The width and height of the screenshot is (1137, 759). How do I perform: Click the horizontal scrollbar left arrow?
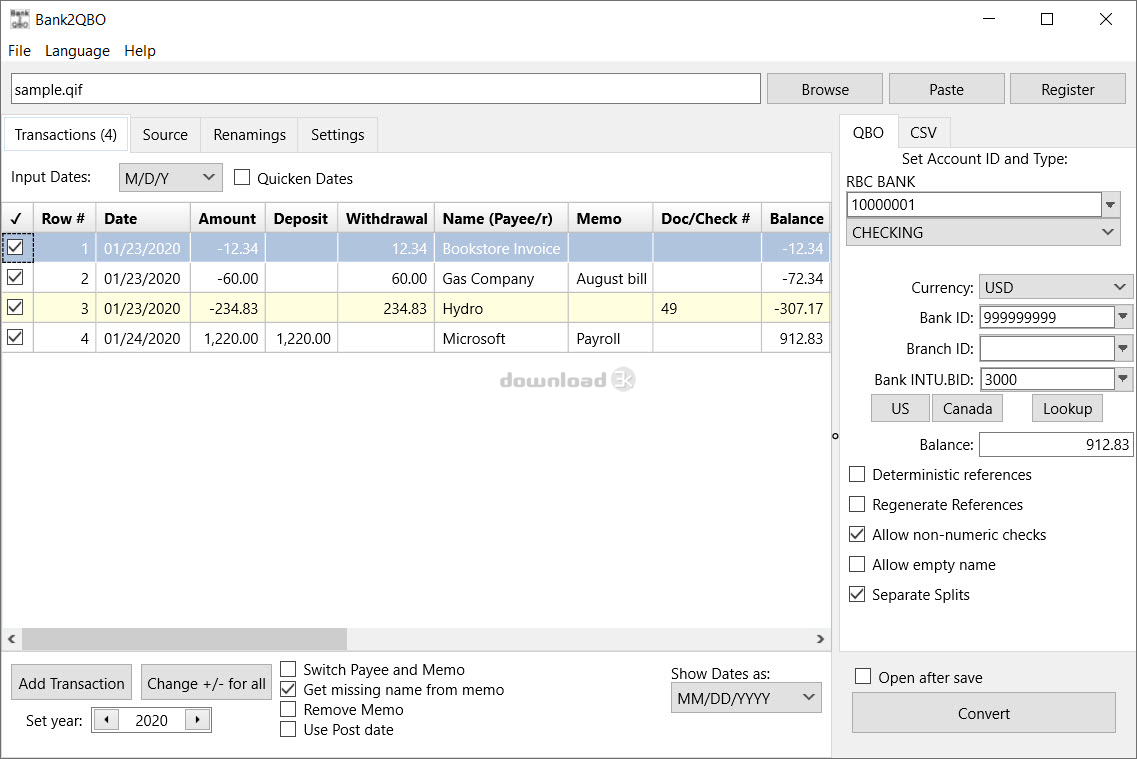[x=12, y=639]
